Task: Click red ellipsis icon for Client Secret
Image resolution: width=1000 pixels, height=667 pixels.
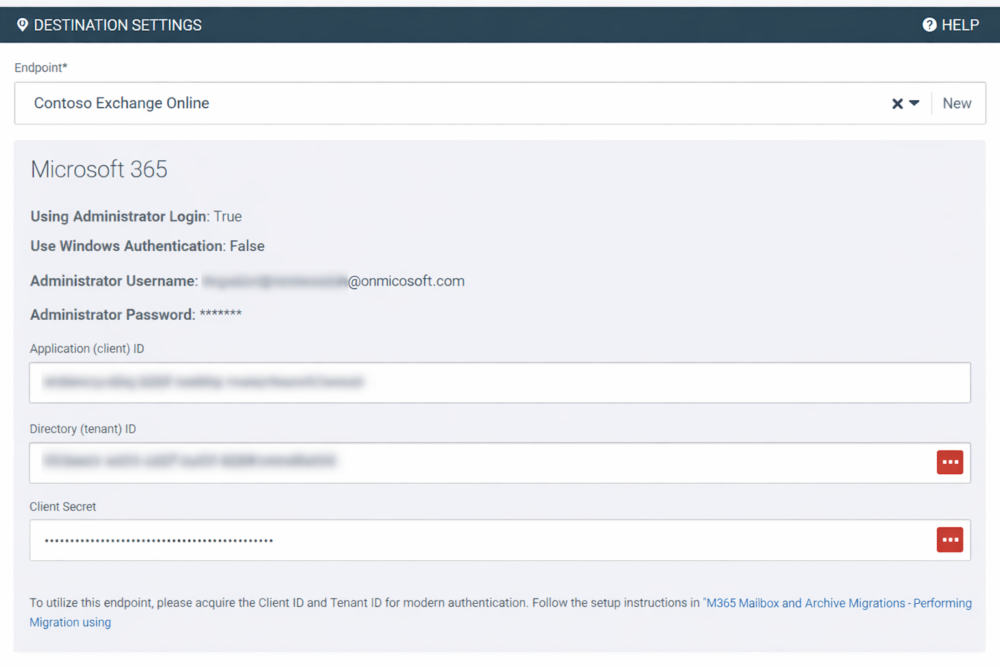Action: click(949, 540)
